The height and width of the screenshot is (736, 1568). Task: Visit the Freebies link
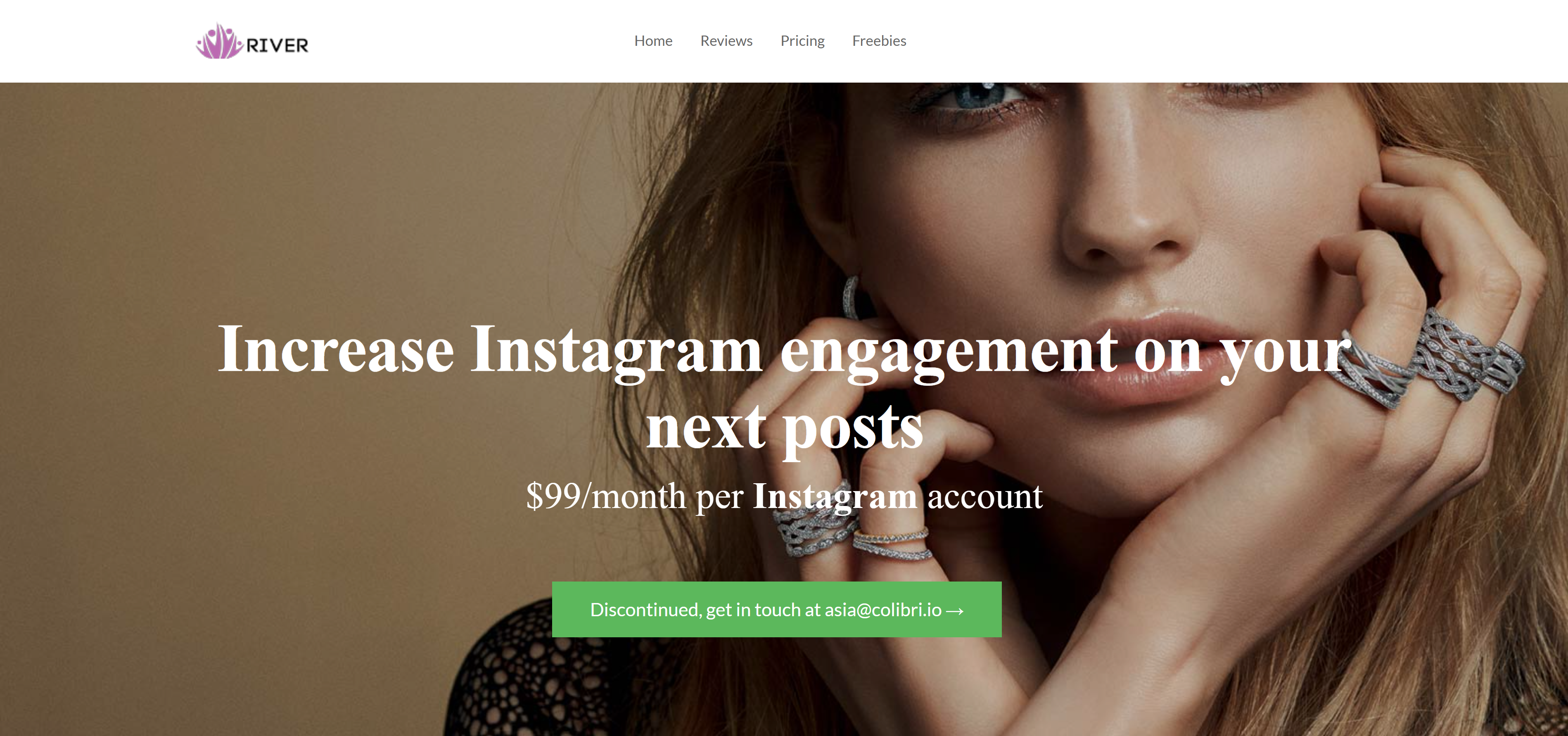click(x=879, y=41)
